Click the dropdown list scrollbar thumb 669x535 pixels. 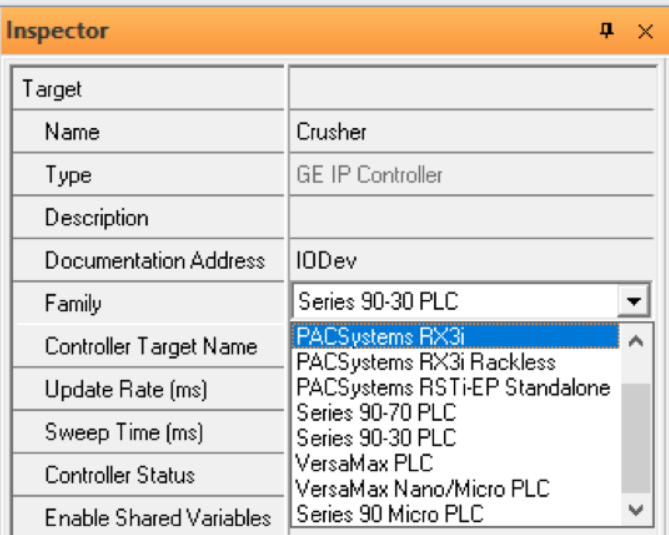pos(636,438)
